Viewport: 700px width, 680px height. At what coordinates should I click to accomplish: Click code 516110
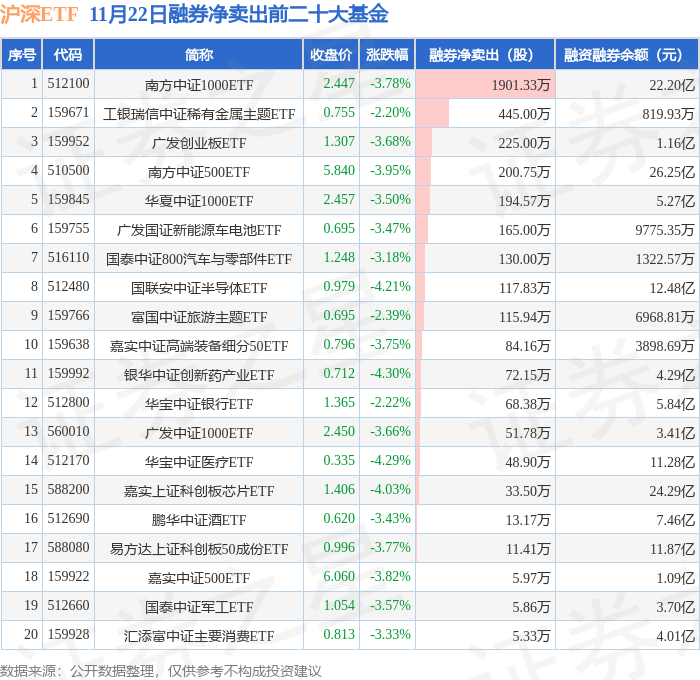point(68,258)
